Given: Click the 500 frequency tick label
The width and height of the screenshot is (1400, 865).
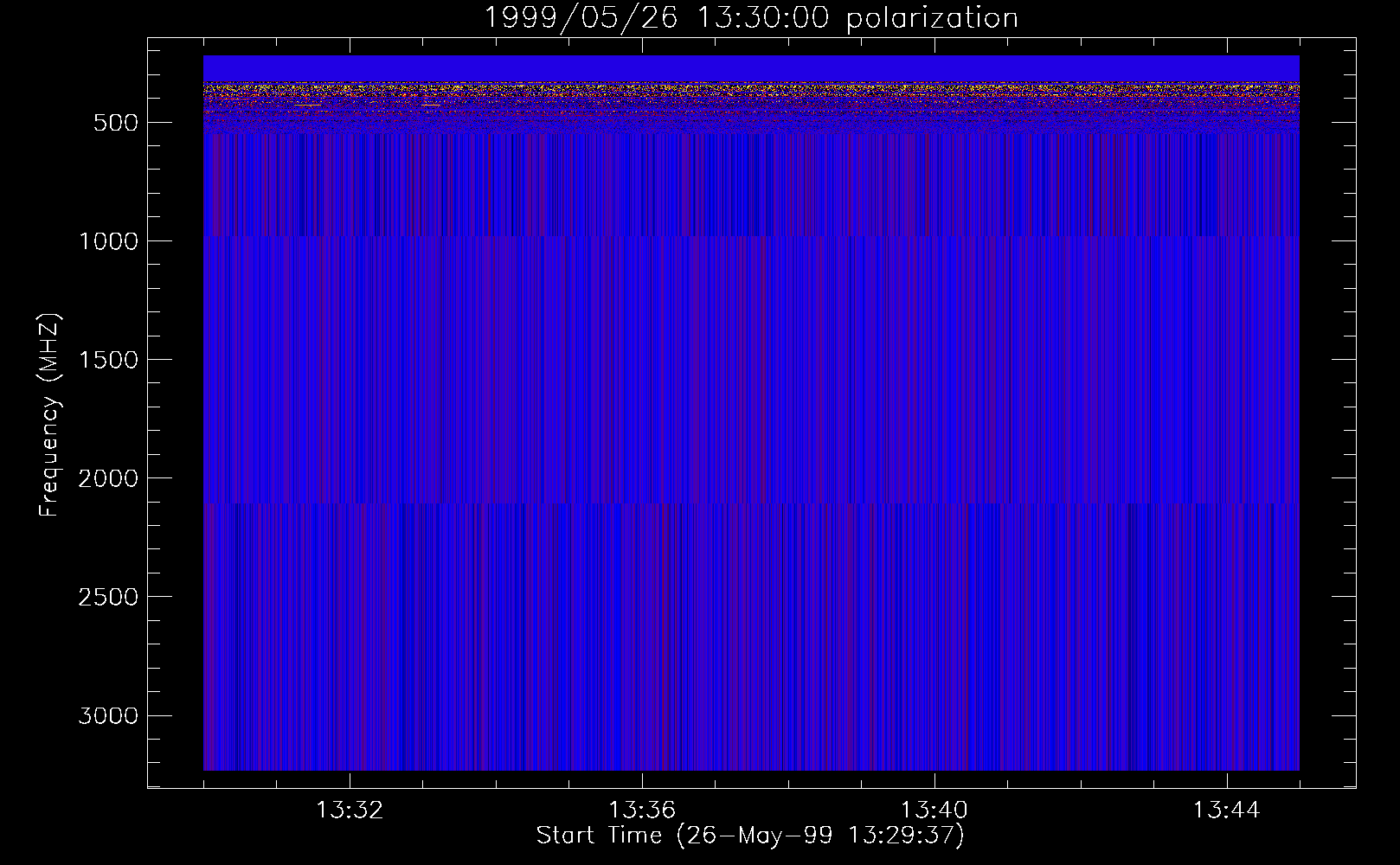Looking at the screenshot, I should point(116,123).
